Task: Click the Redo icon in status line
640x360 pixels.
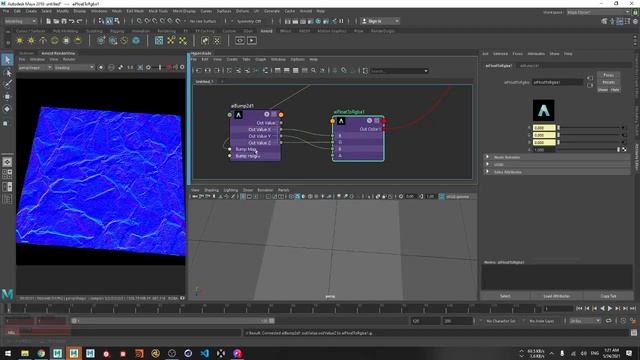Action: (x=80, y=21)
